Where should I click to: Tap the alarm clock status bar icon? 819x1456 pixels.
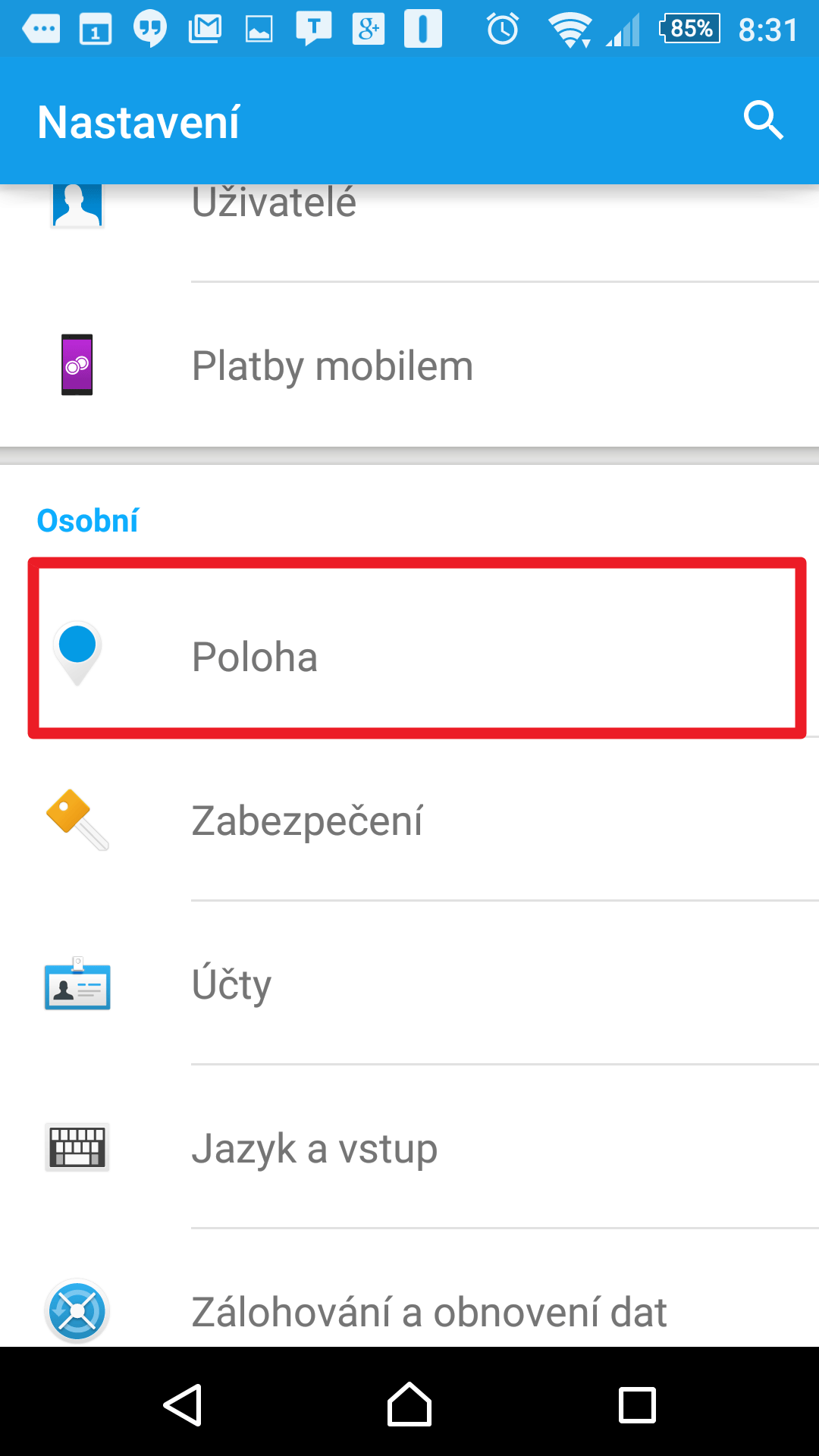point(503,30)
